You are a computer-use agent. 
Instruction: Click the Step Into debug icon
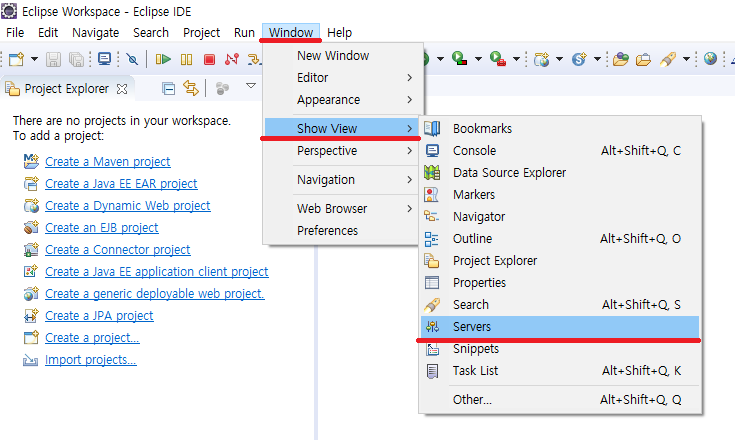(x=254, y=60)
